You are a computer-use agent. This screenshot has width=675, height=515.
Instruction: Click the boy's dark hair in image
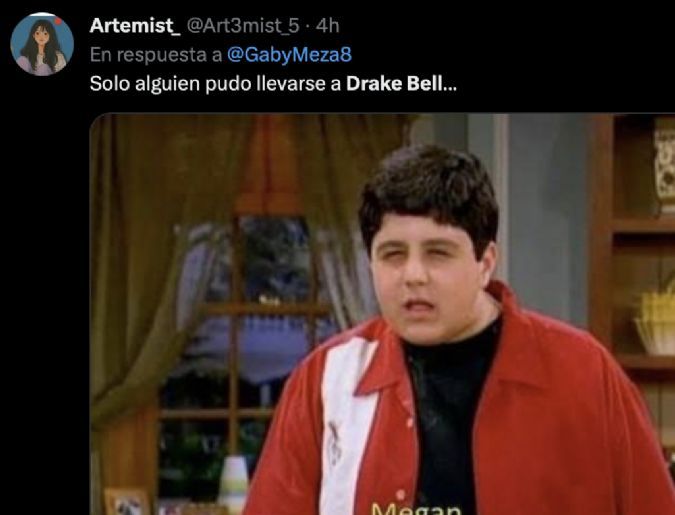click(x=430, y=189)
